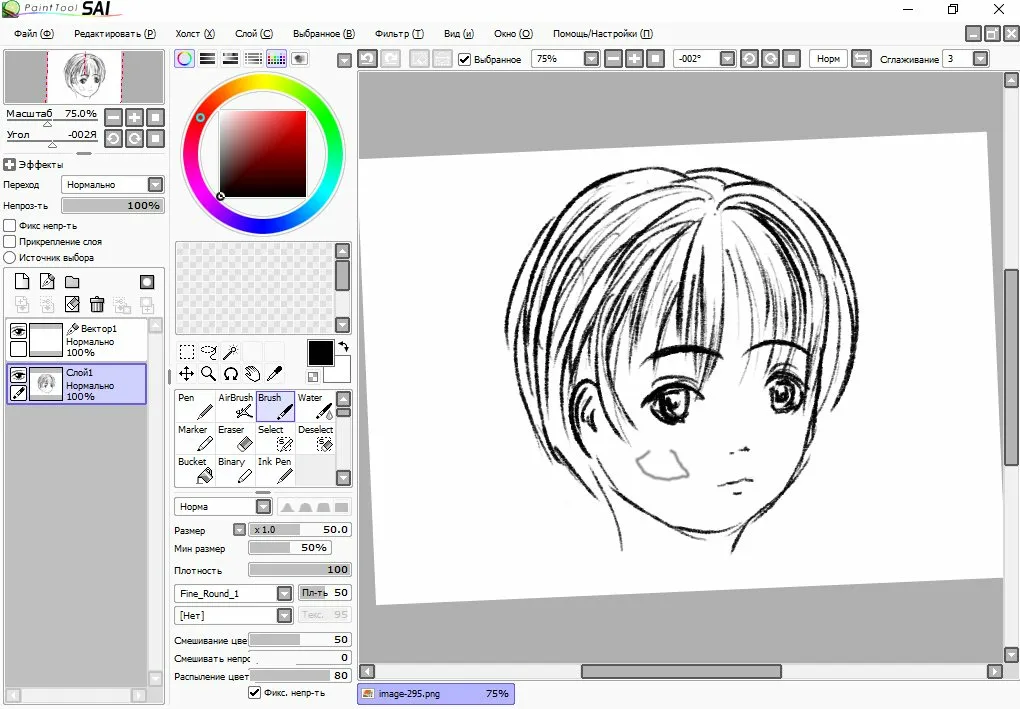Select the Water brush tool
This screenshot has width=1020, height=709.
pyautogui.click(x=315, y=405)
